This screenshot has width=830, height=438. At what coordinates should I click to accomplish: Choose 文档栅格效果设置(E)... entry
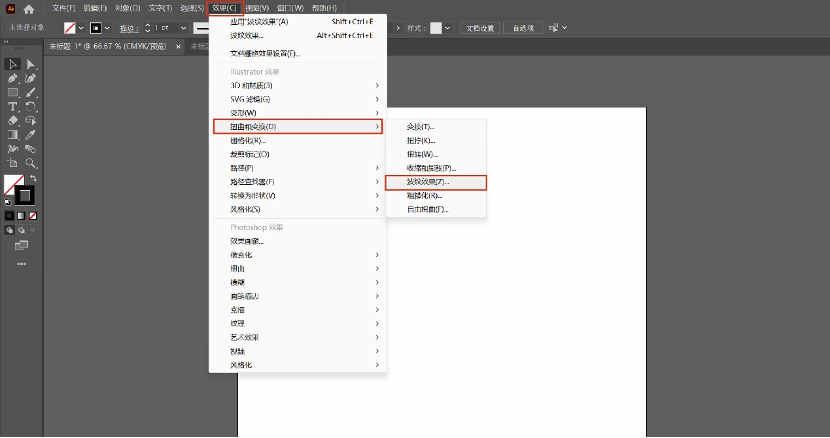pyautogui.click(x=297, y=53)
